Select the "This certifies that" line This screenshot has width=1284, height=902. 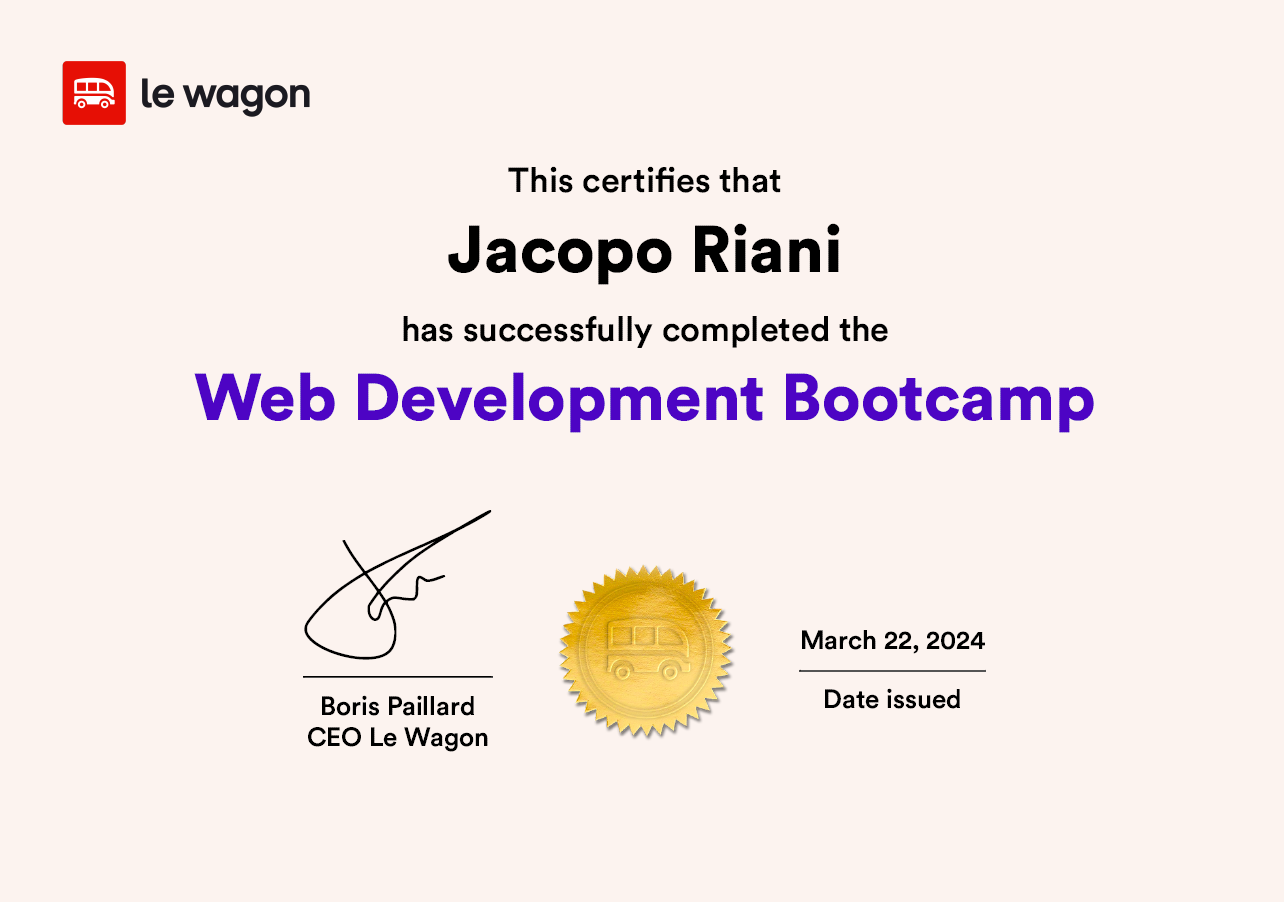point(644,181)
